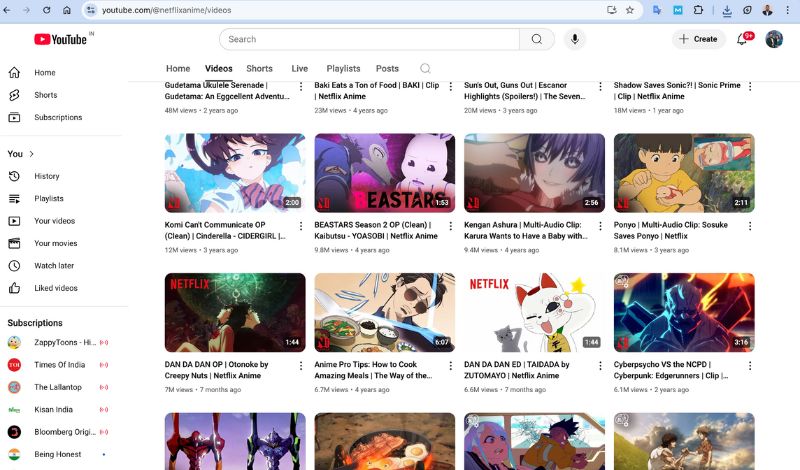Screen dimensions: 800x470
Task: Open The Lallantop subscription channel
Action: coord(58,387)
